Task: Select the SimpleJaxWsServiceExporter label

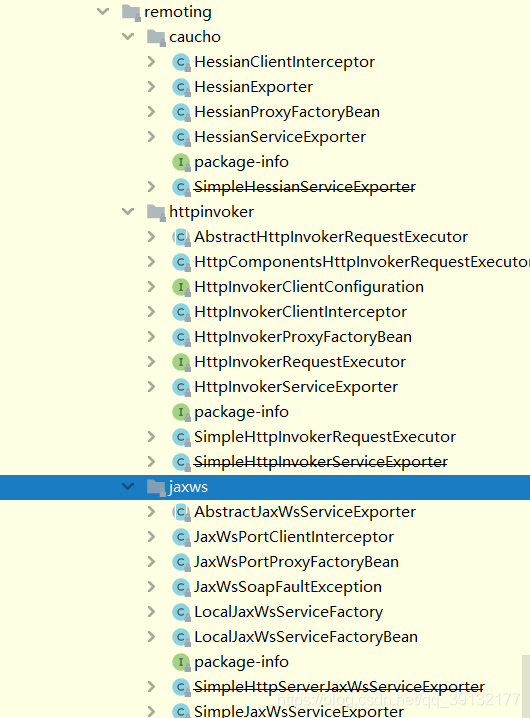Action: (299, 711)
